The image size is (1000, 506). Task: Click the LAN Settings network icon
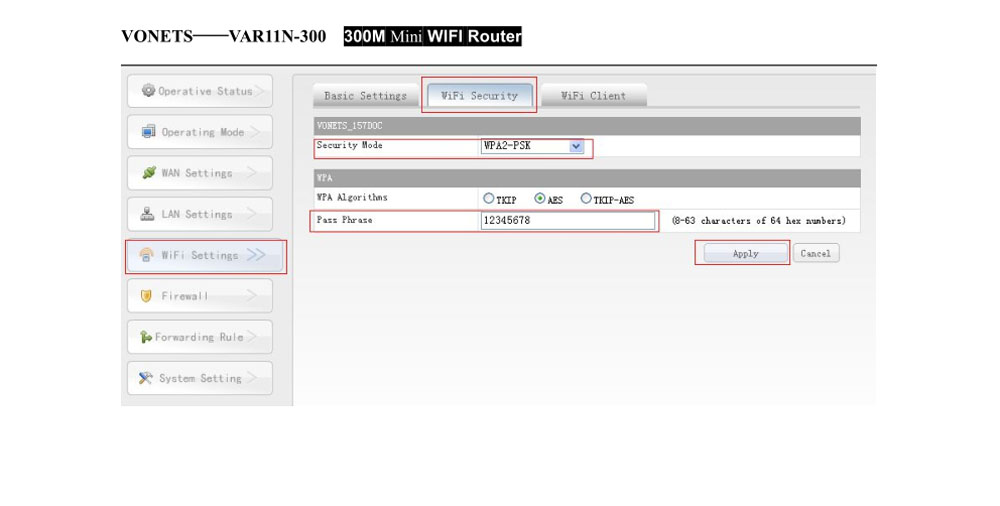pos(147,214)
